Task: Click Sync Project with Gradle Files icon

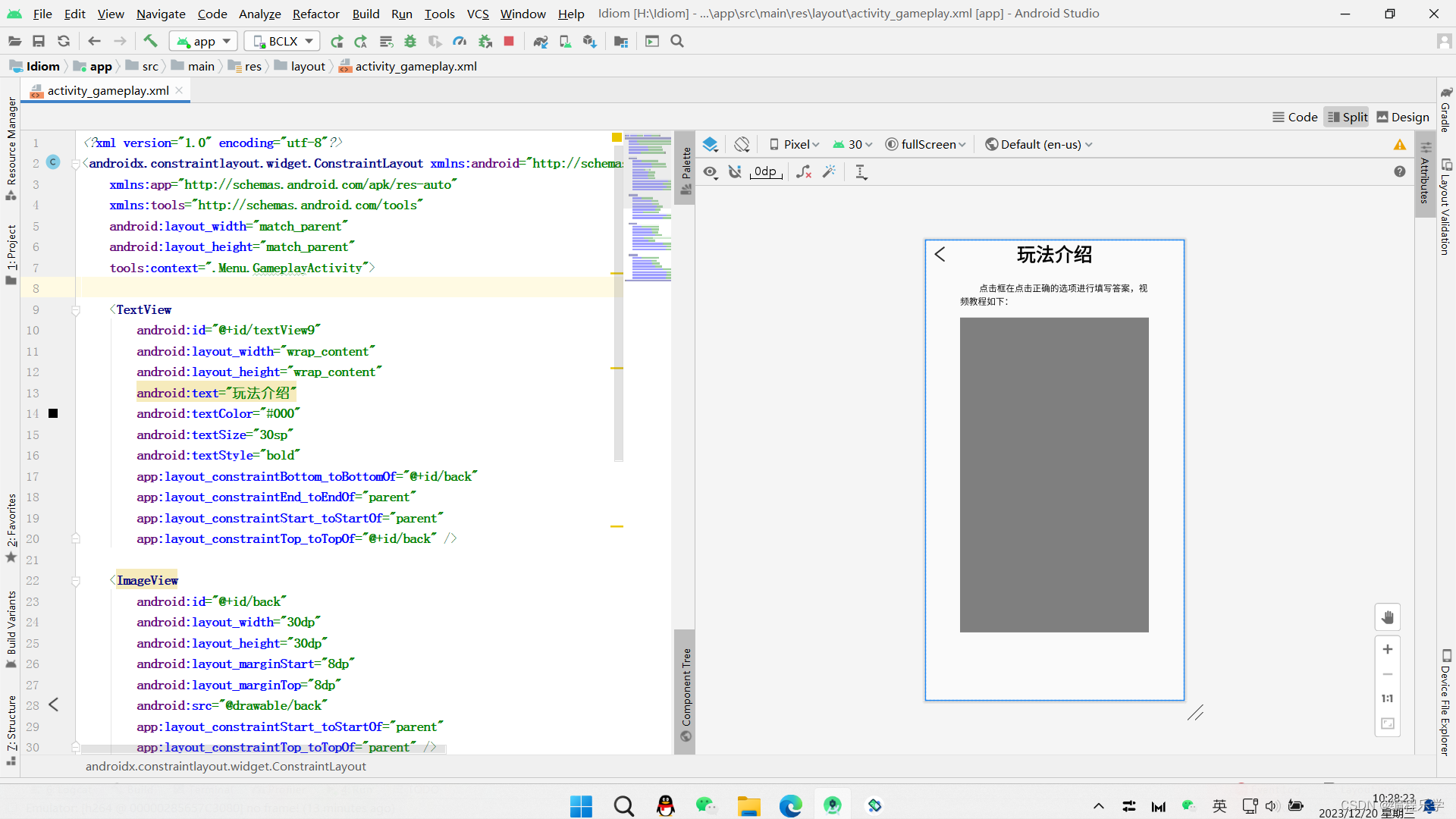Action: click(x=540, y=41)
